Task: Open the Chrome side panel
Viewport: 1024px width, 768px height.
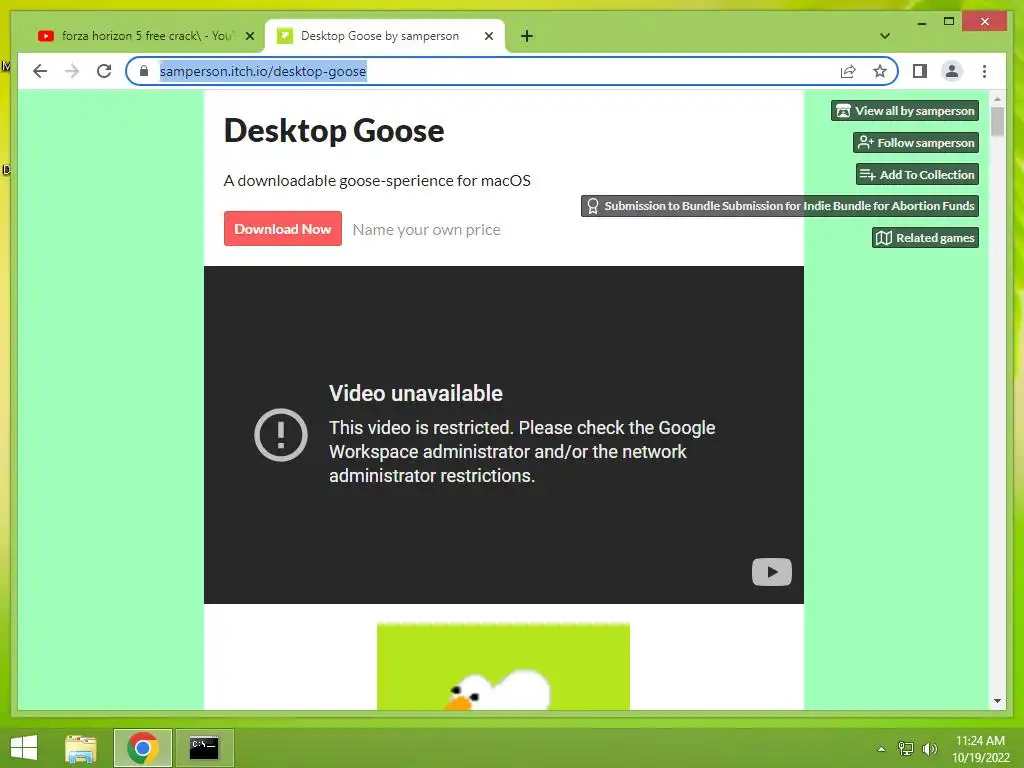Action: tap(920, 71)
